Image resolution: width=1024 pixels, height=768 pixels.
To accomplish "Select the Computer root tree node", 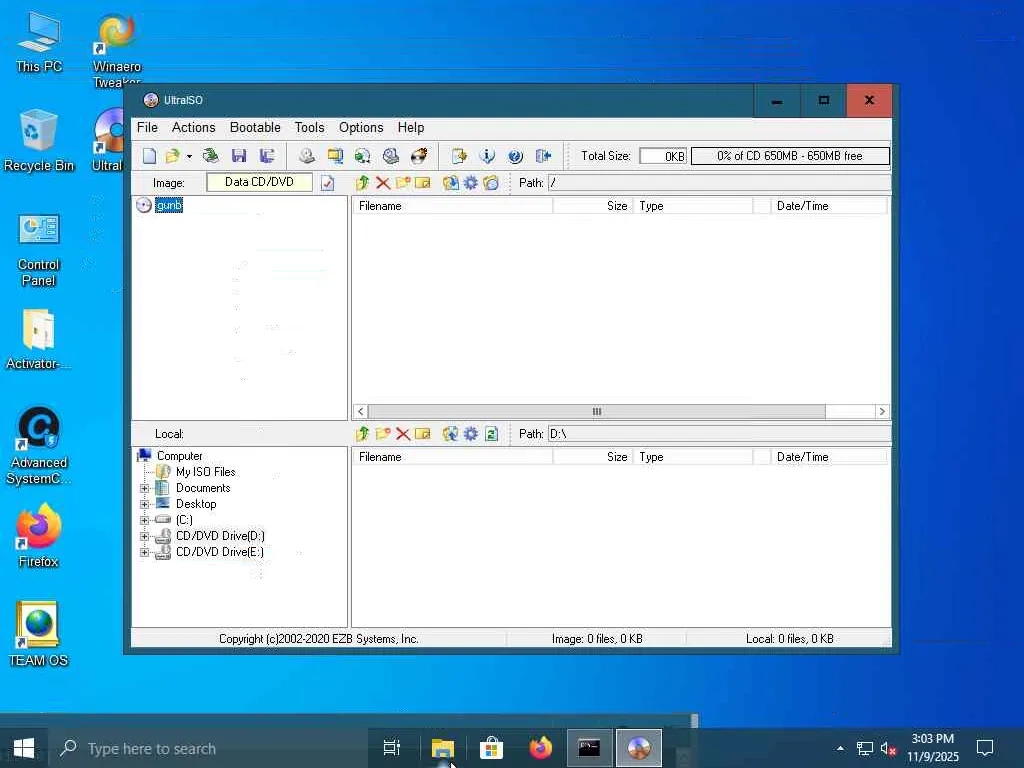I will 179,456.
